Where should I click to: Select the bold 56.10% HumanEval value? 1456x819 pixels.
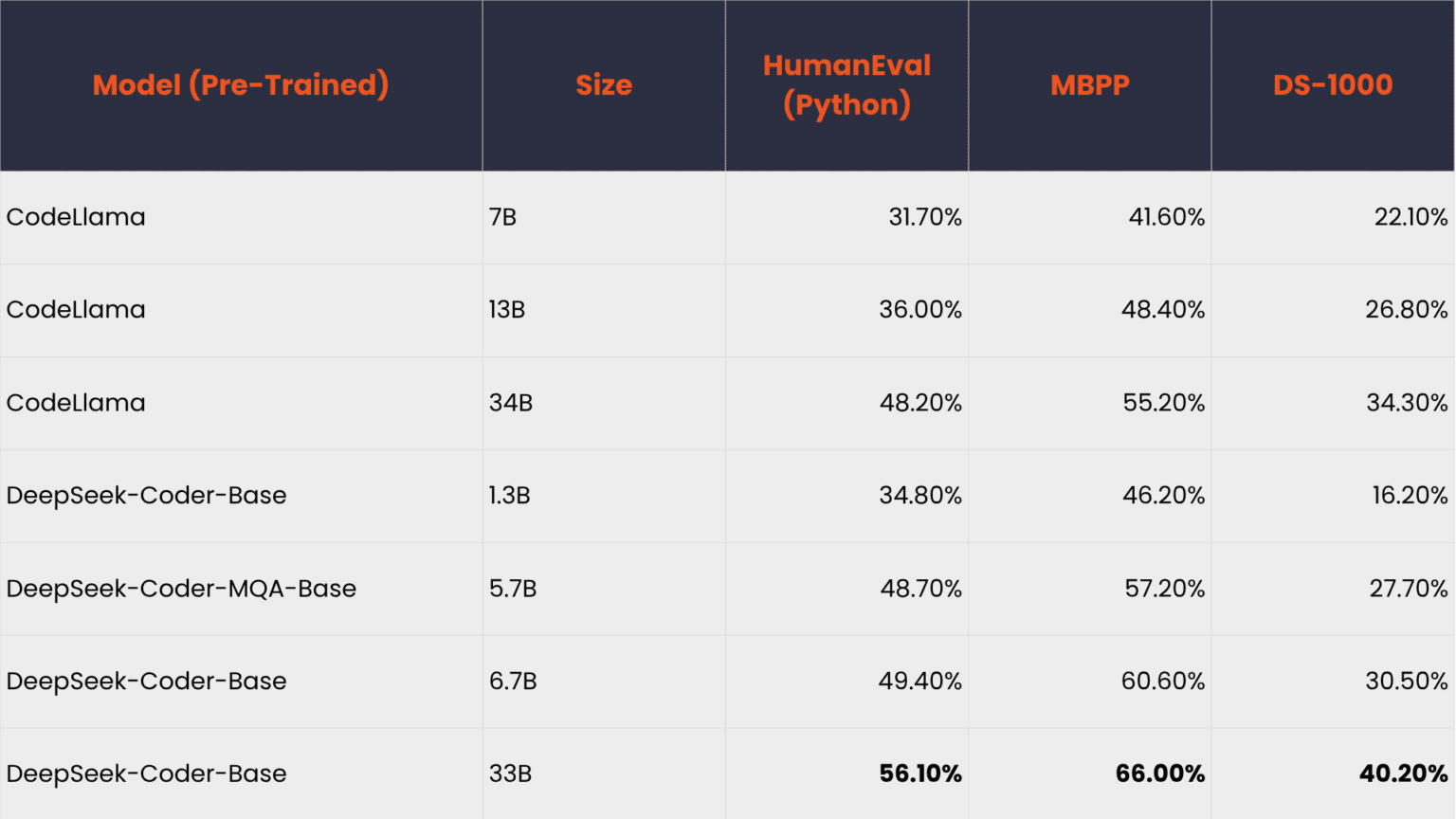point(919,773)
